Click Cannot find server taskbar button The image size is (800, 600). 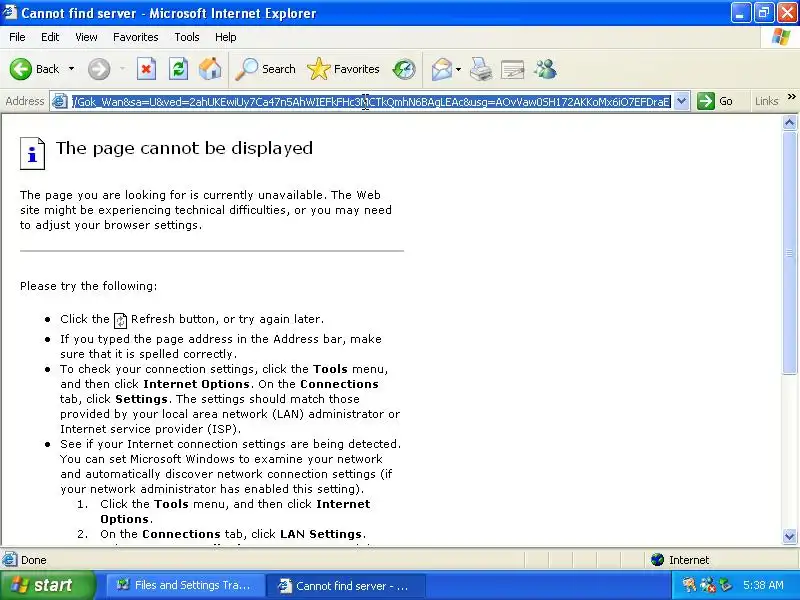pos(345,586)
